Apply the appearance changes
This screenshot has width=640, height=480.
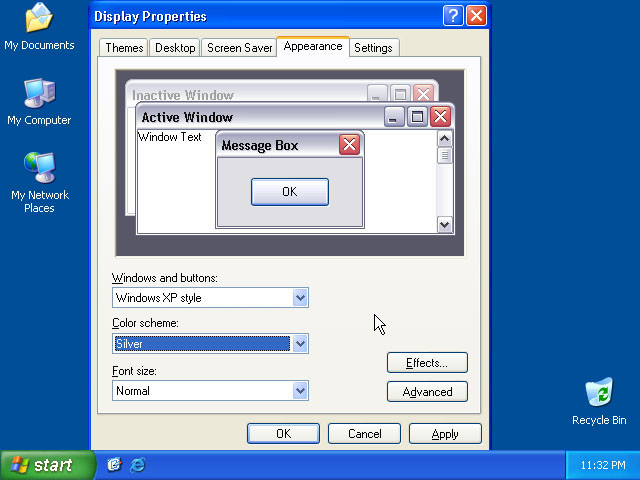click(x=445, y=433)
